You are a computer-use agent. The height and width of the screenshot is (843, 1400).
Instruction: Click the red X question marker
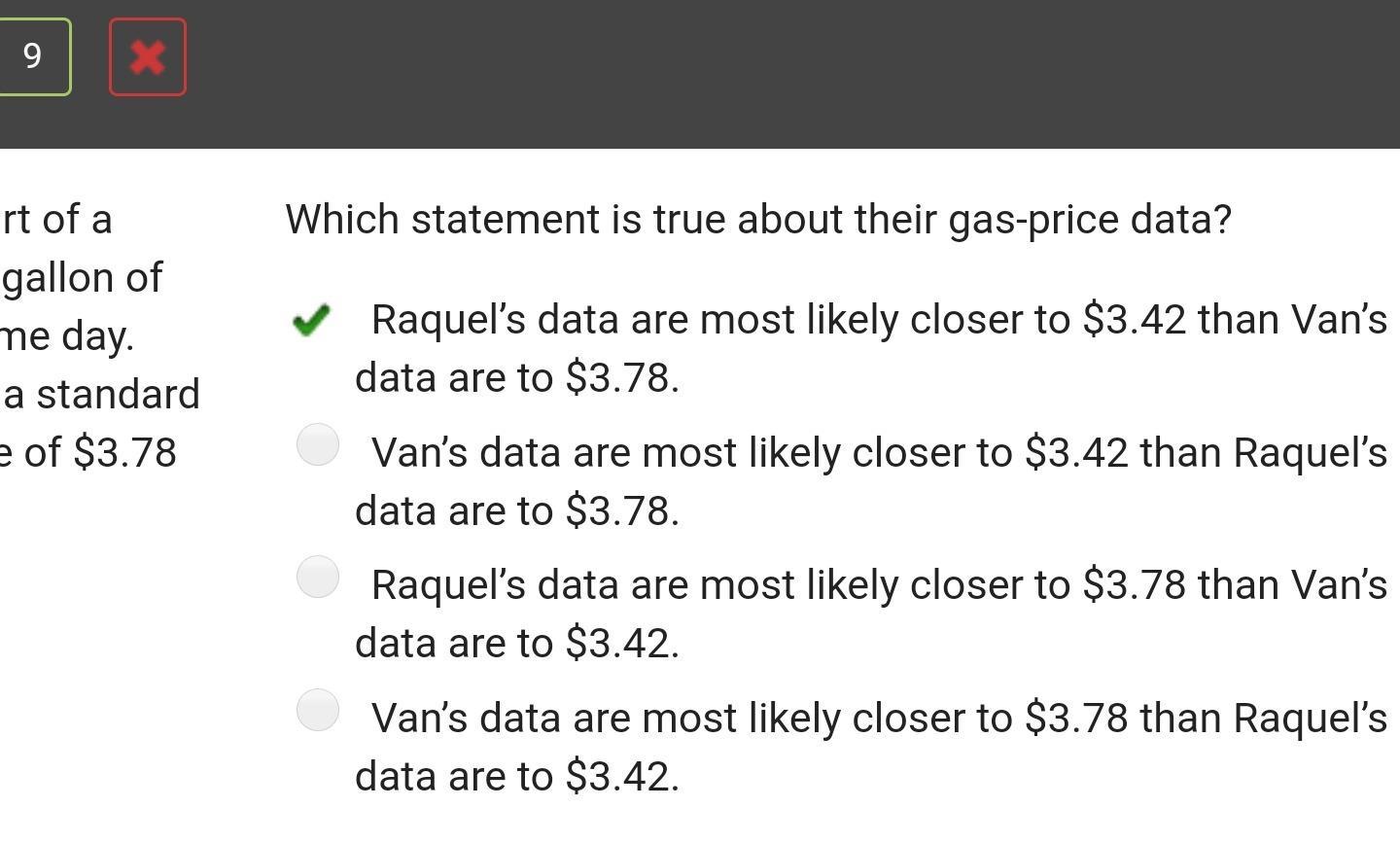(148, 57)
